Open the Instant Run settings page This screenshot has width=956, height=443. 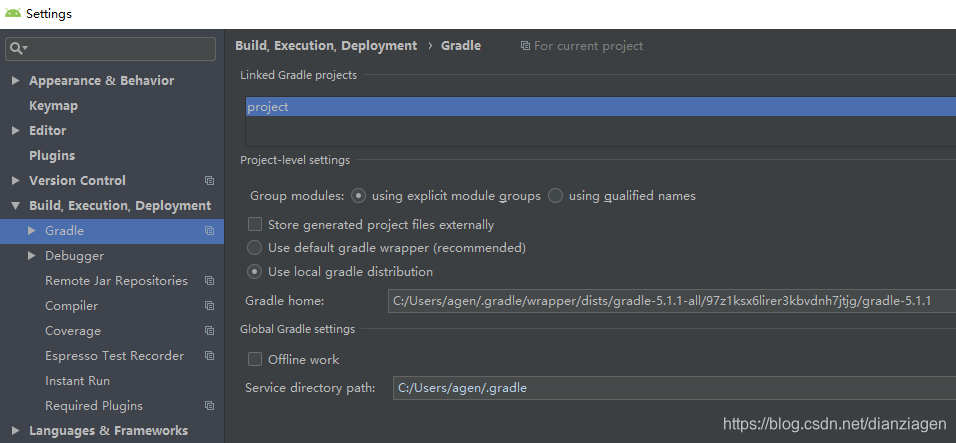tap(77, 381)
